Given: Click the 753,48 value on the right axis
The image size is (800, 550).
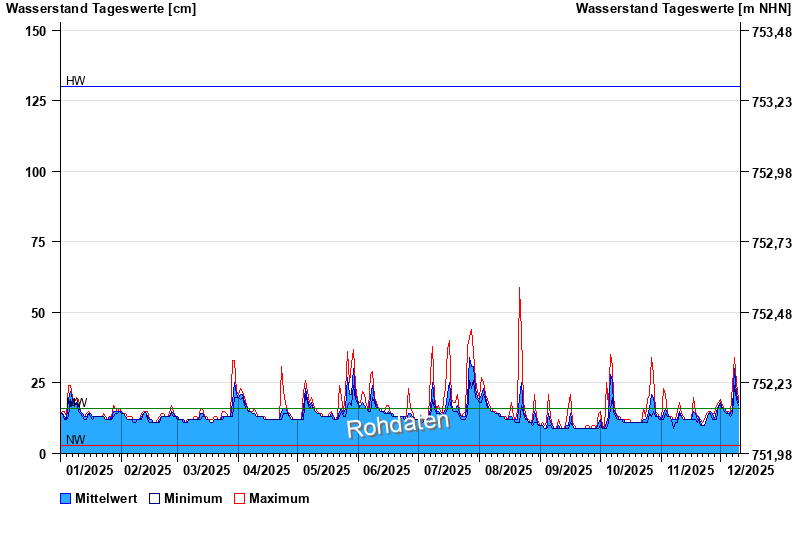Looking at the screenshot, I should coord(766,32).
